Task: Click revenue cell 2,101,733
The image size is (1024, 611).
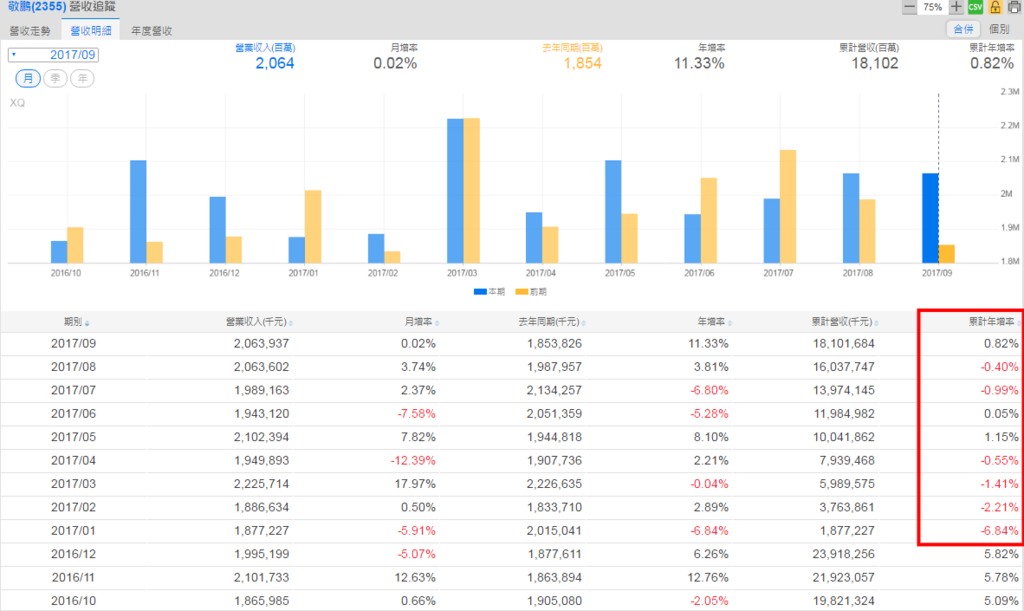Action: click(x=261, y=578)
